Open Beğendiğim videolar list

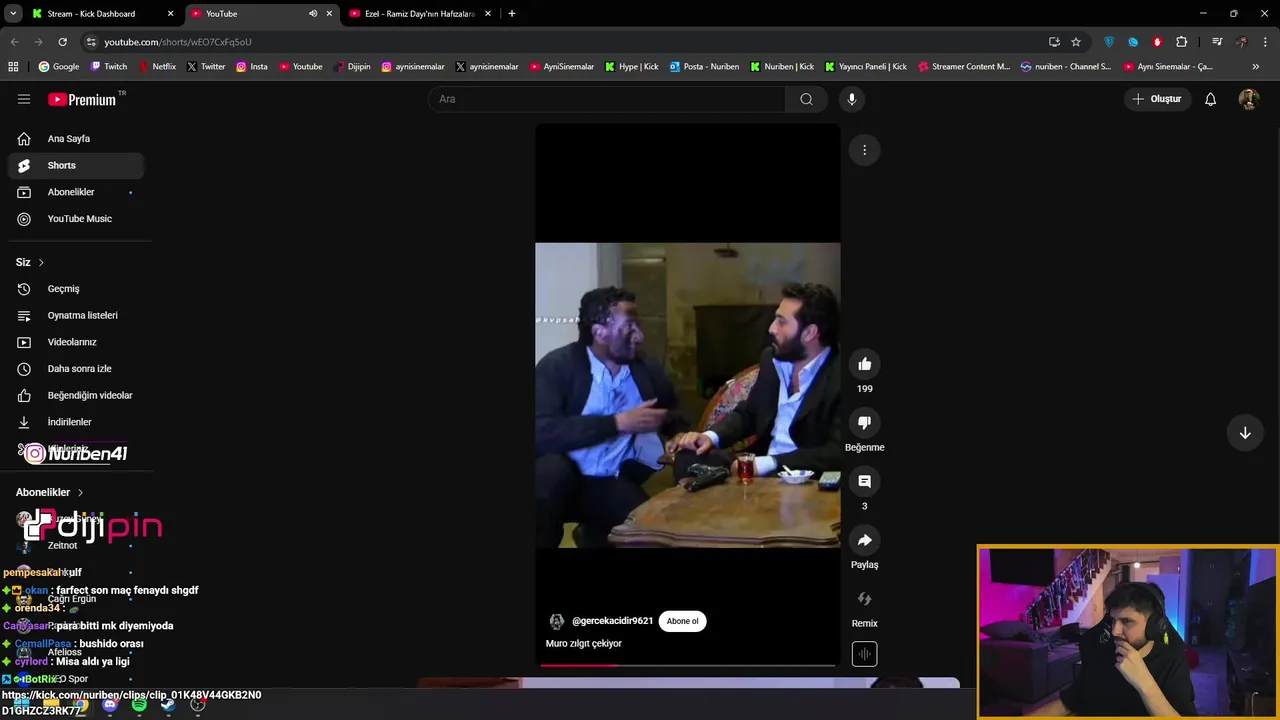[x=76, y=395]
